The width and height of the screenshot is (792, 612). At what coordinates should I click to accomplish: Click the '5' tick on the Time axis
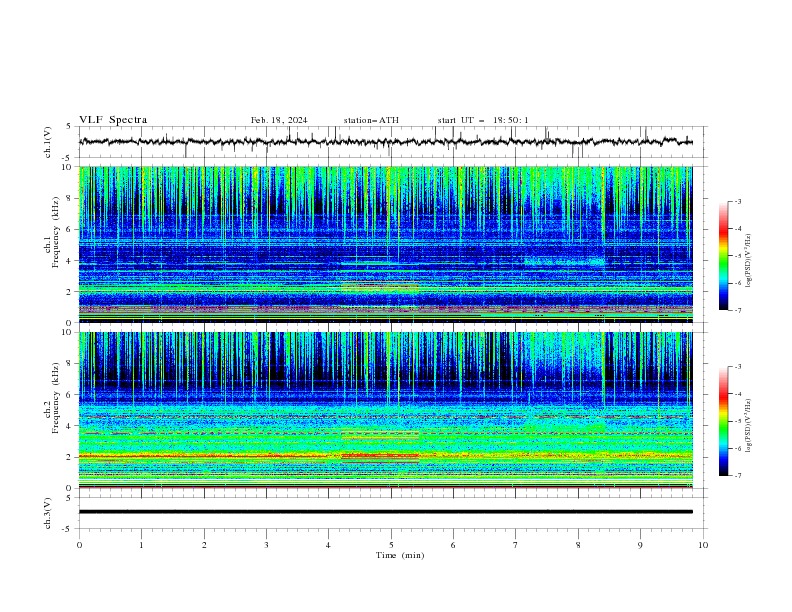pos(391,545)
